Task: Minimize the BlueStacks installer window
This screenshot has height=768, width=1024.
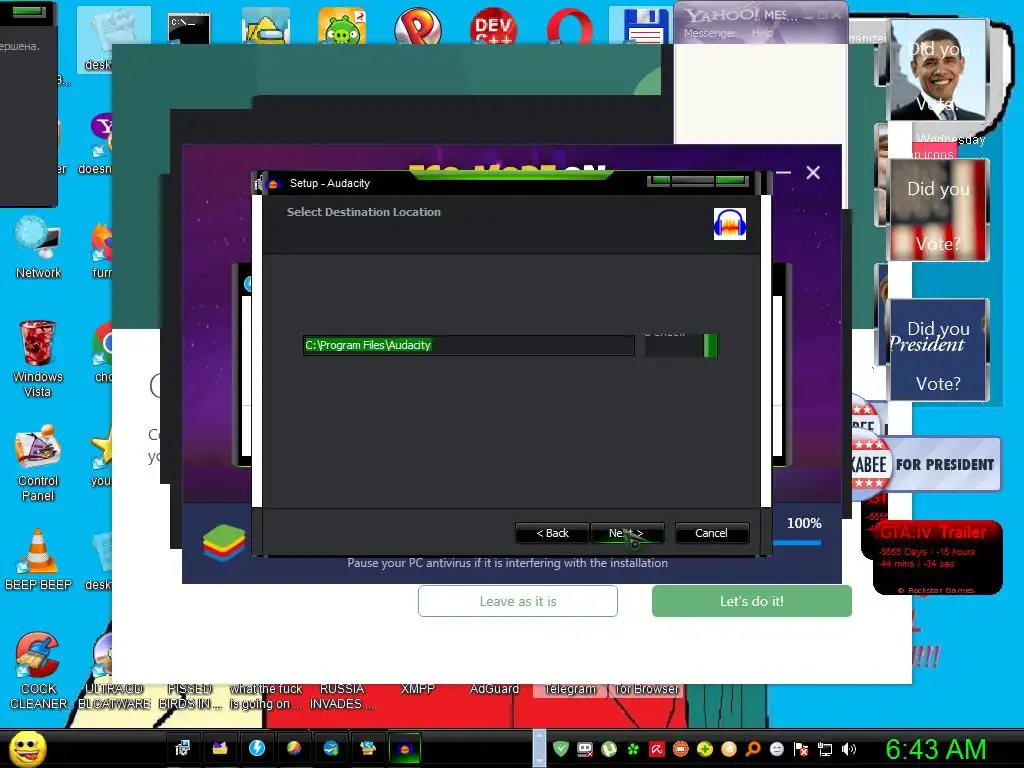Action: pyautogui.click(x=784, y=172)
